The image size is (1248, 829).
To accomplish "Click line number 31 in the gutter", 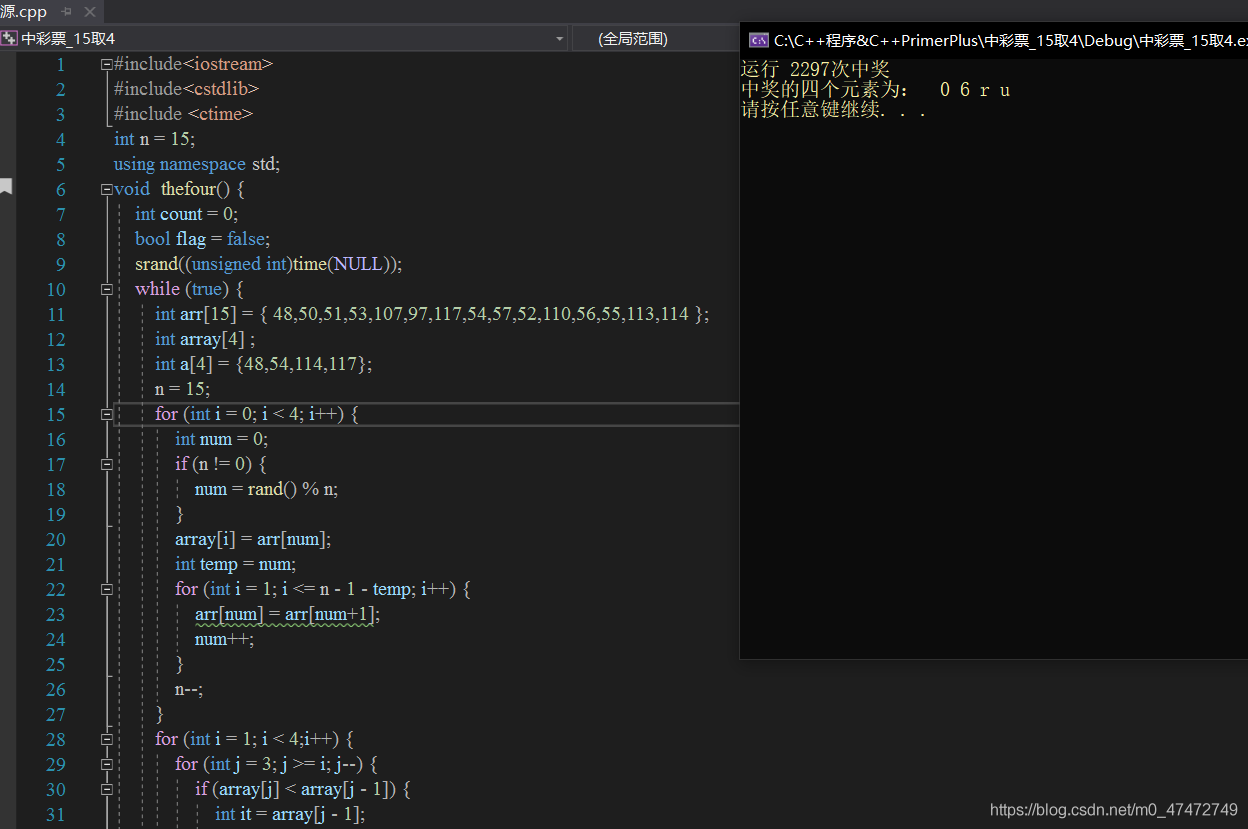I will 56,814.
